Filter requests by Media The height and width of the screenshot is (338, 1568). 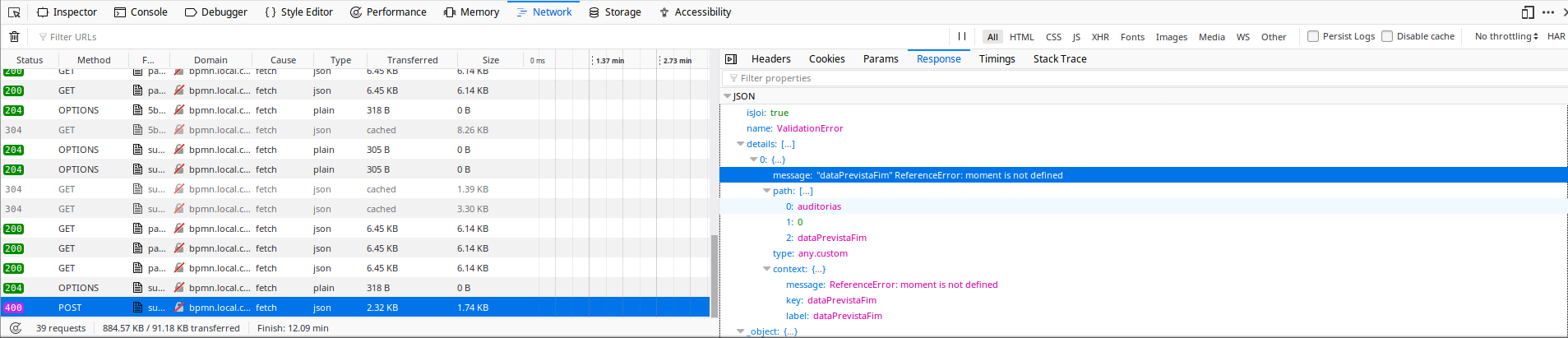(1212, 37)
